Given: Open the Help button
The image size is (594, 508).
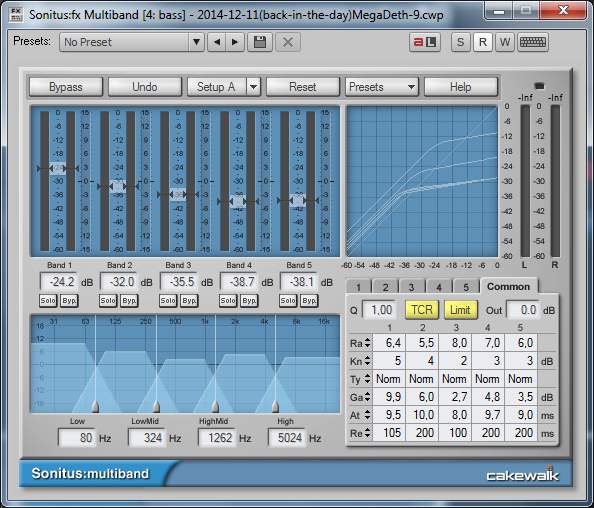Looking at the screenshot, I should tap(461, 87).
